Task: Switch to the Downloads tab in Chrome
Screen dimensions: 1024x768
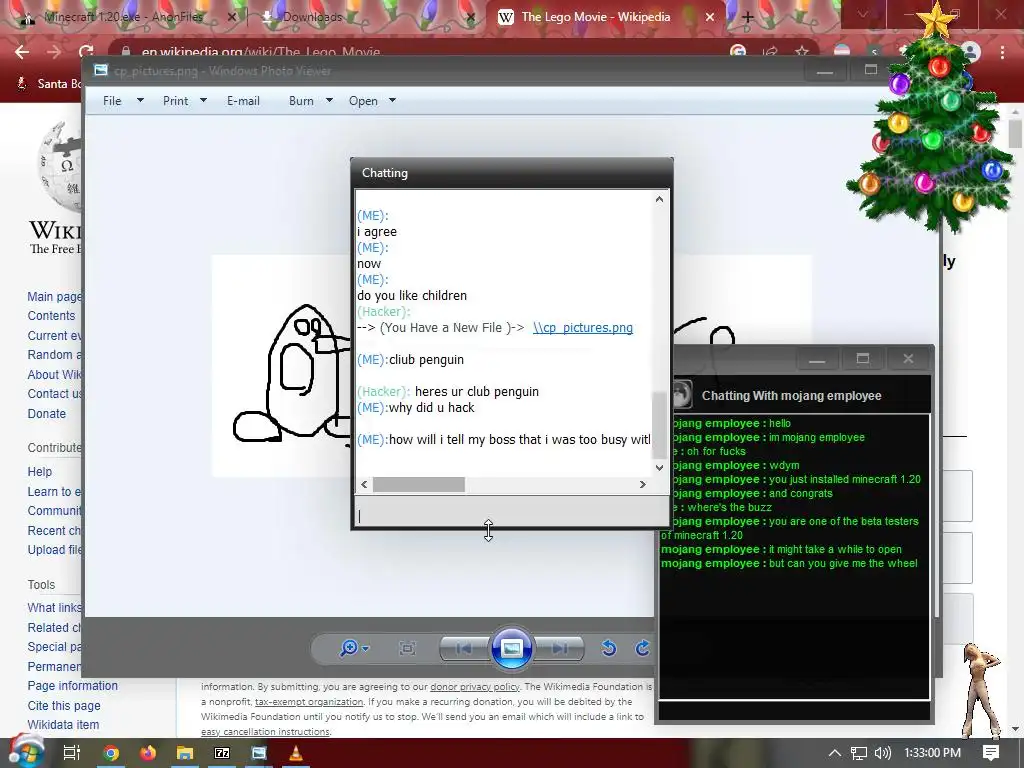Action: click(312, 17)
